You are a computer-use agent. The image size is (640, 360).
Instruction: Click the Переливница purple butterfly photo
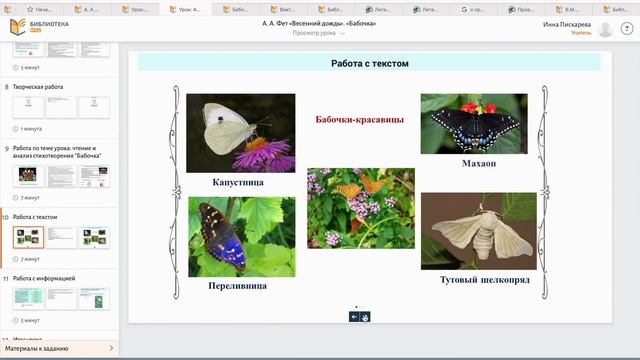242,237
